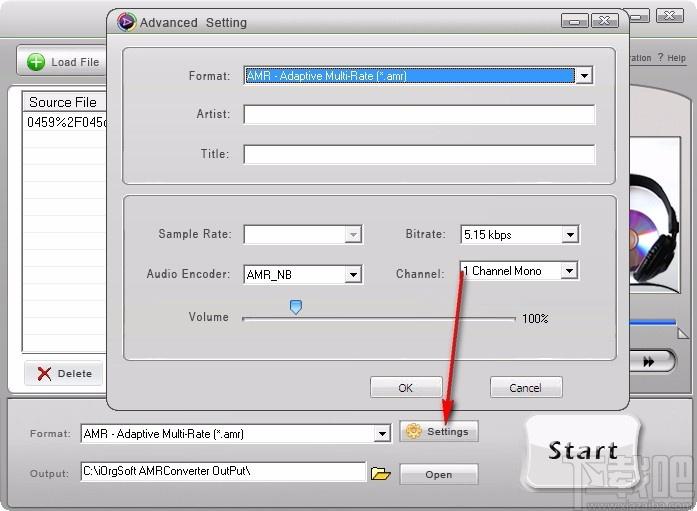Expand the Bitrate 5.15 kbps dropdown
Screen dimensions: 697x511
pos(570,234)
